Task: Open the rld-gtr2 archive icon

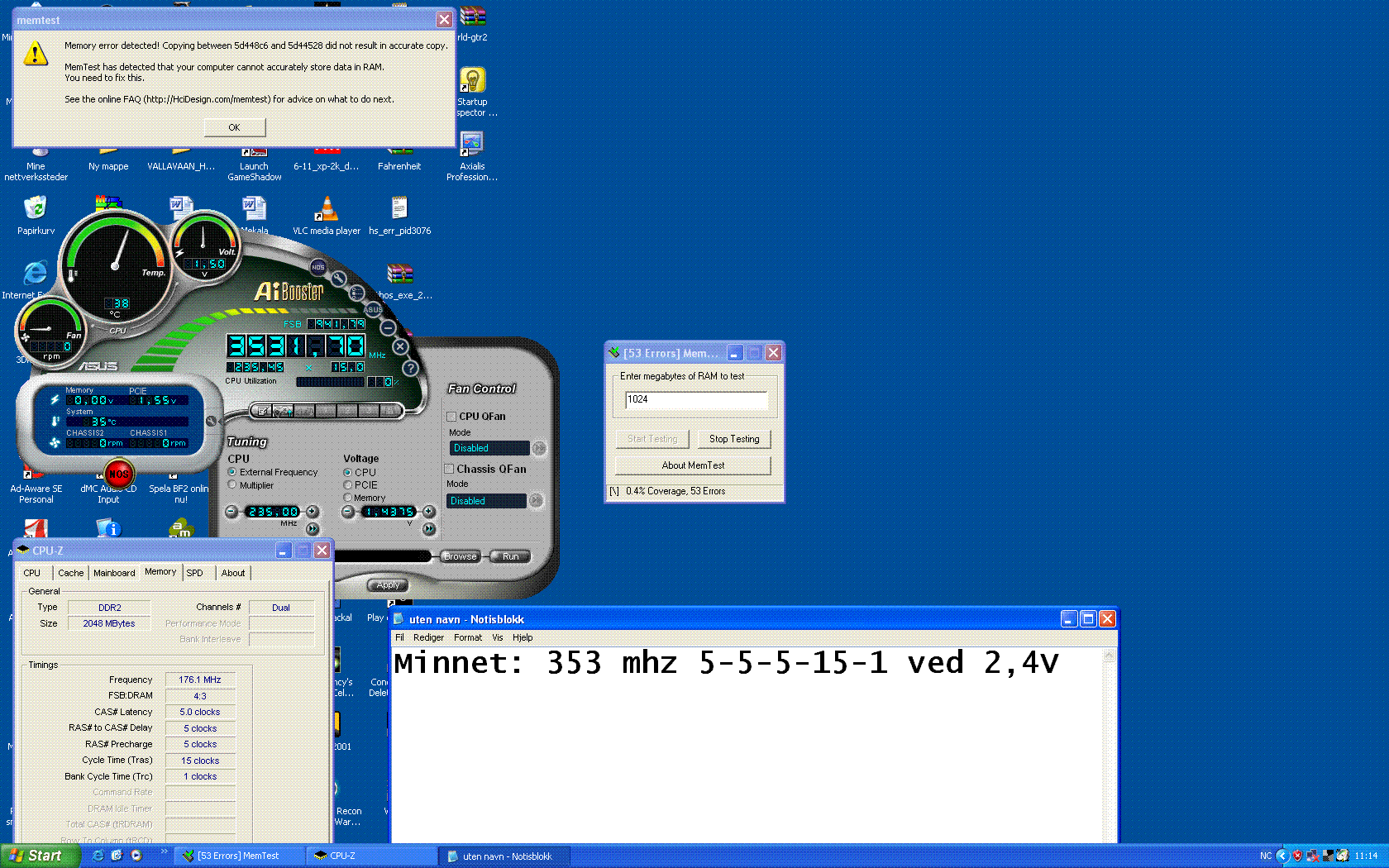Action: click(473, 23)
